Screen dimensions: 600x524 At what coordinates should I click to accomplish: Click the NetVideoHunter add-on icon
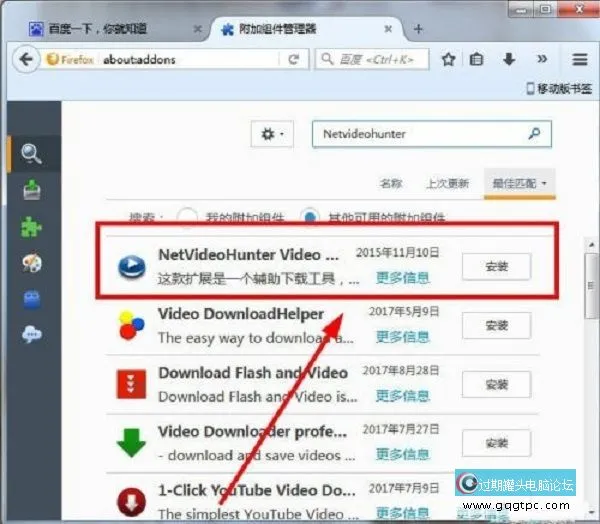(132, 266)
